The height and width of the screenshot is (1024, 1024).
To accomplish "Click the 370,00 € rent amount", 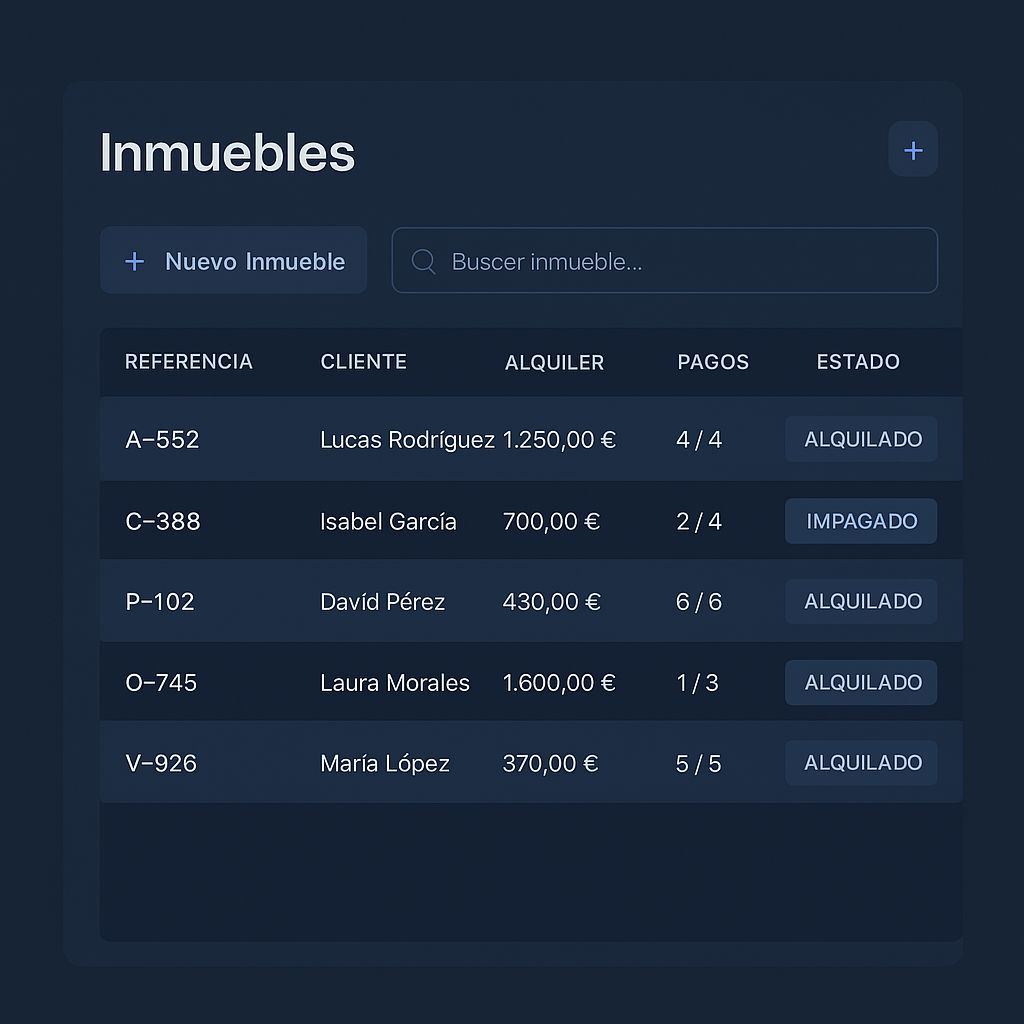I will [550, 764].
